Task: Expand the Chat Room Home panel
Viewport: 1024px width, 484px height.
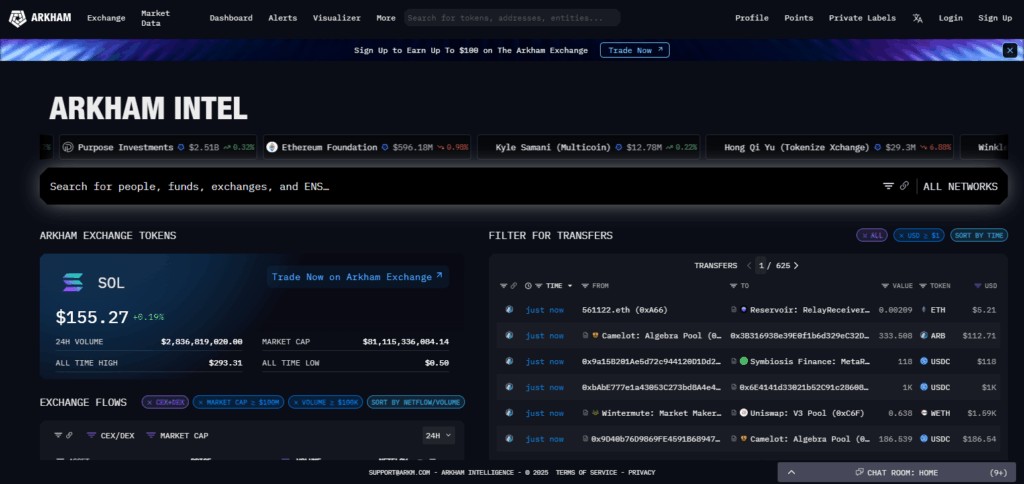Action: tap(792, 472)
